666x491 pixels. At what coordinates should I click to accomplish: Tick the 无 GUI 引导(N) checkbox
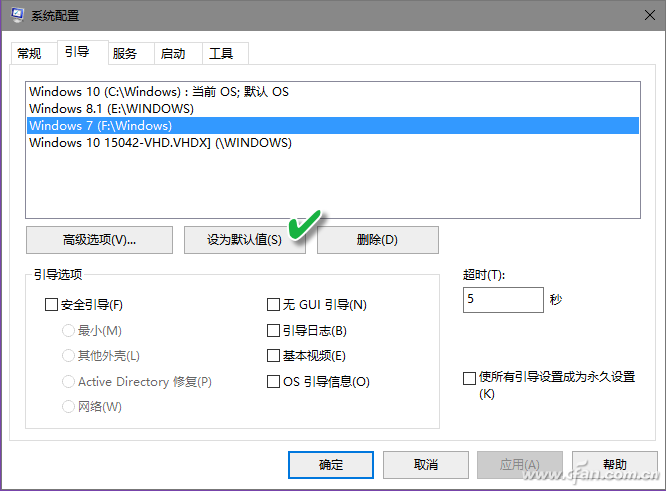pyautogui.click(x=273, y=305)
